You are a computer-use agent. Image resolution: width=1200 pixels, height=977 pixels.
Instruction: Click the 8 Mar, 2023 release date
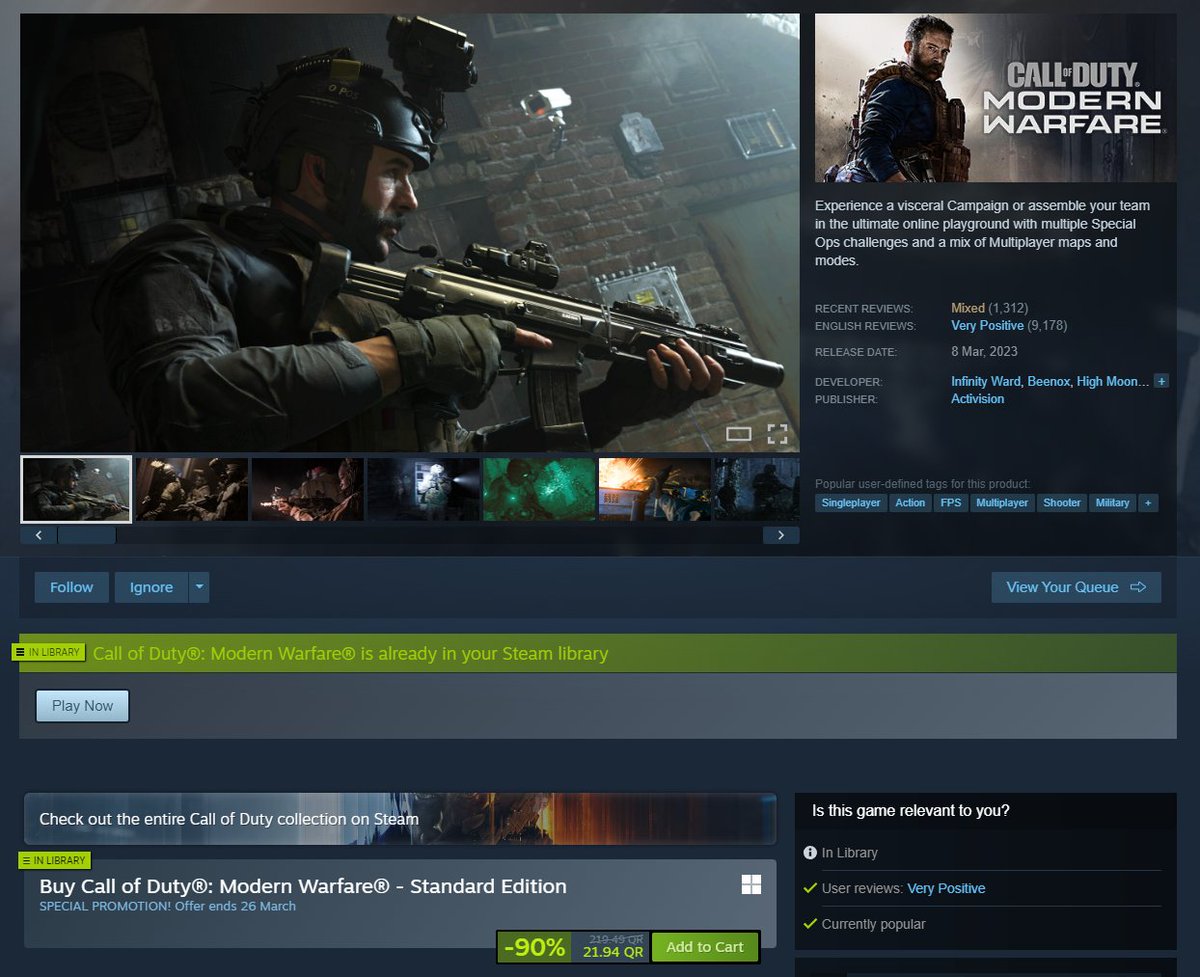point(984,352)
